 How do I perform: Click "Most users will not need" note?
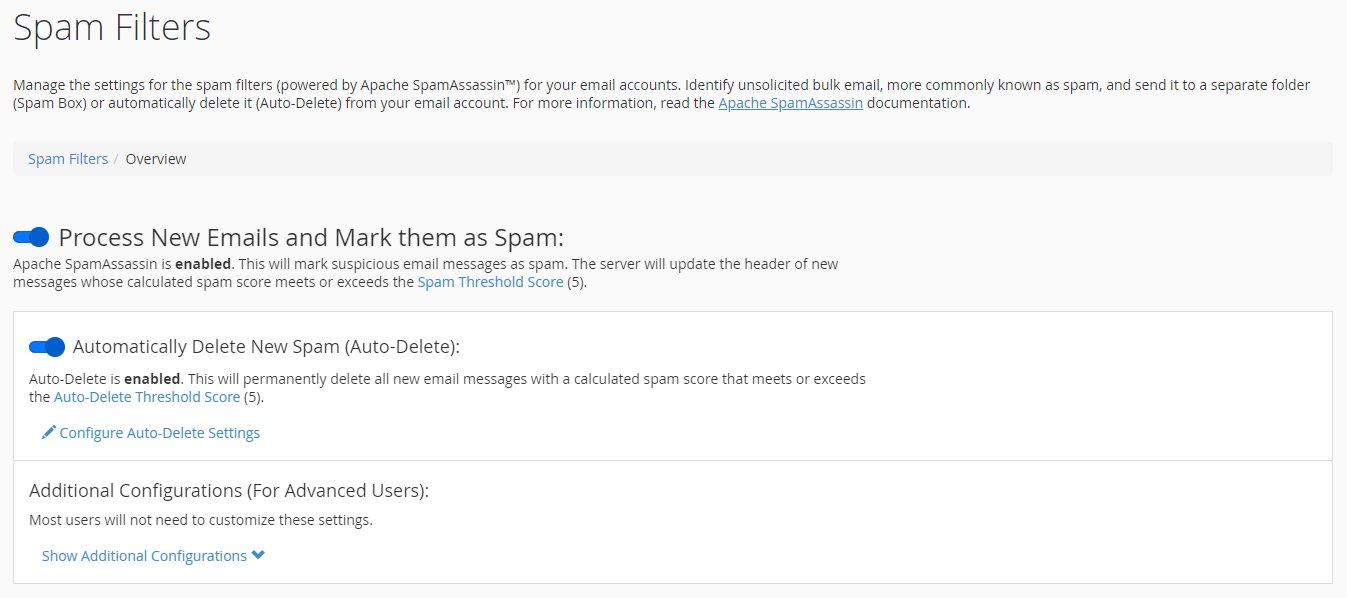pyautogui.click(x=201, y=520)
